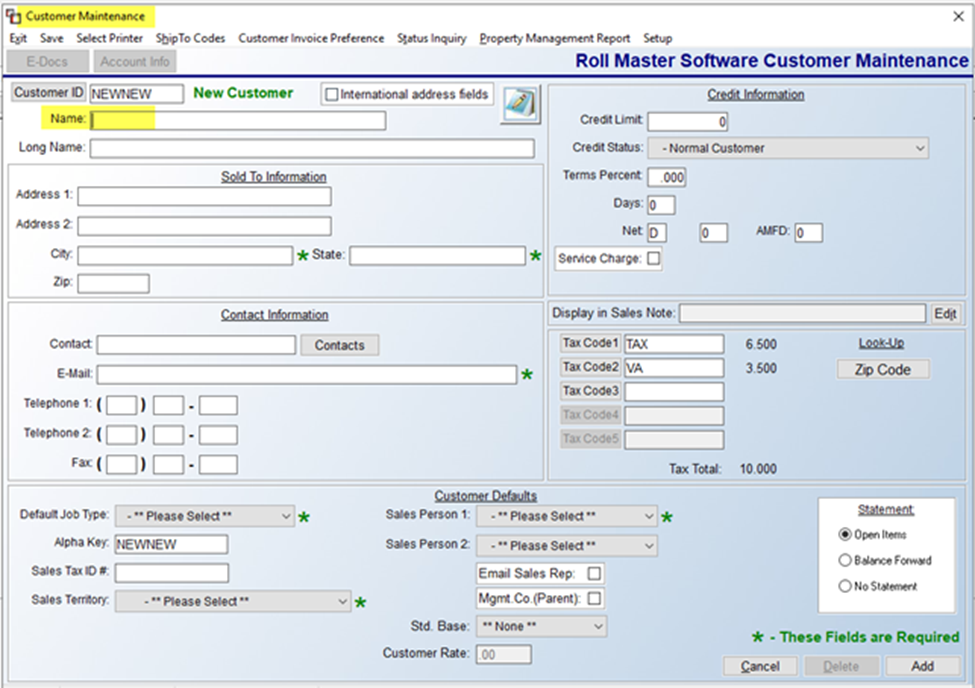Toggle the Mgmt.Co.(Parent) checkbox
The height and width of the screenshot is (688, 975).
(594, 599)
